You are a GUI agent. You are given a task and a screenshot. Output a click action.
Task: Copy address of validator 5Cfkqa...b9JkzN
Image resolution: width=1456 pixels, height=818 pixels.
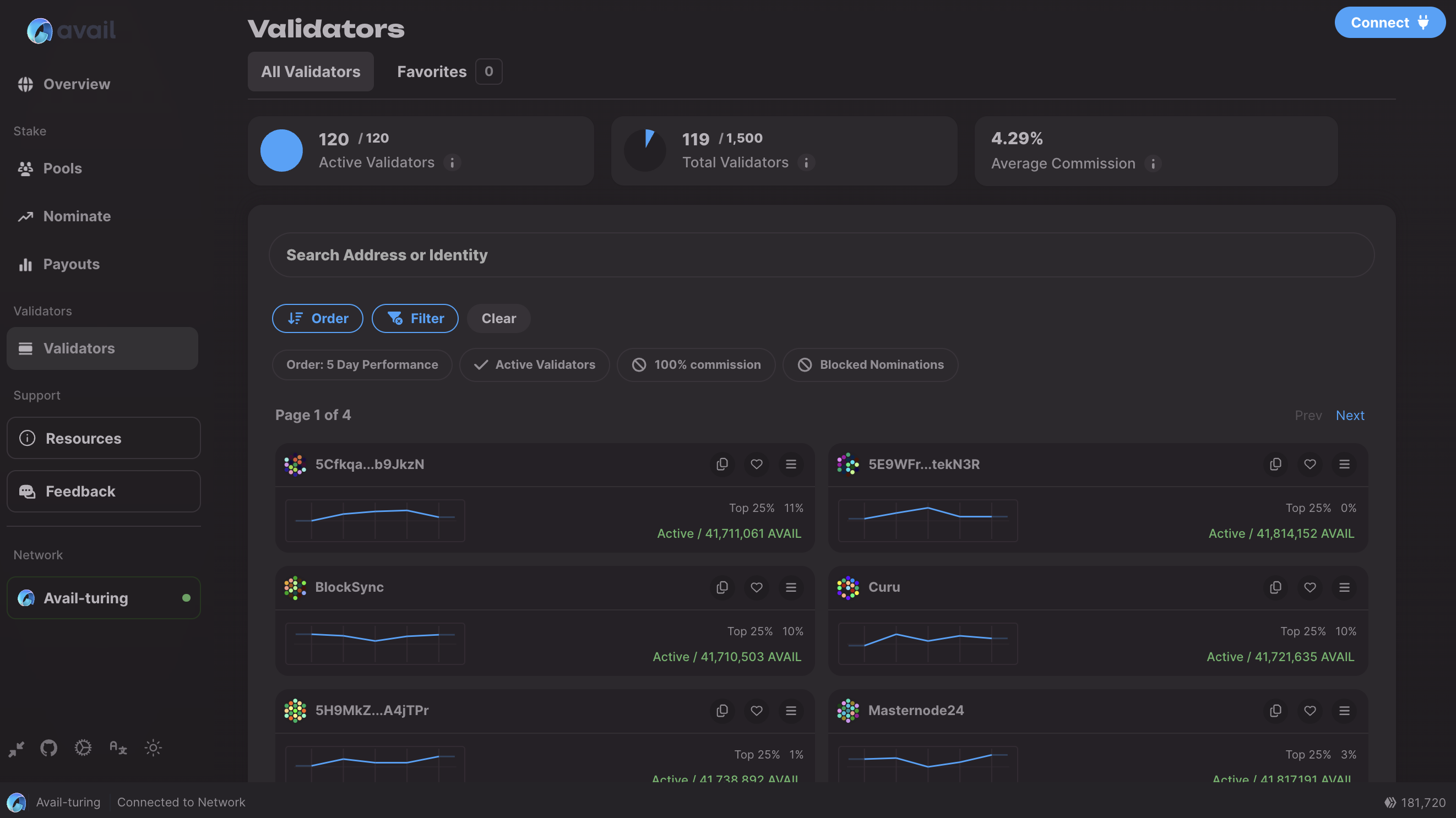[x=722, y=464]
